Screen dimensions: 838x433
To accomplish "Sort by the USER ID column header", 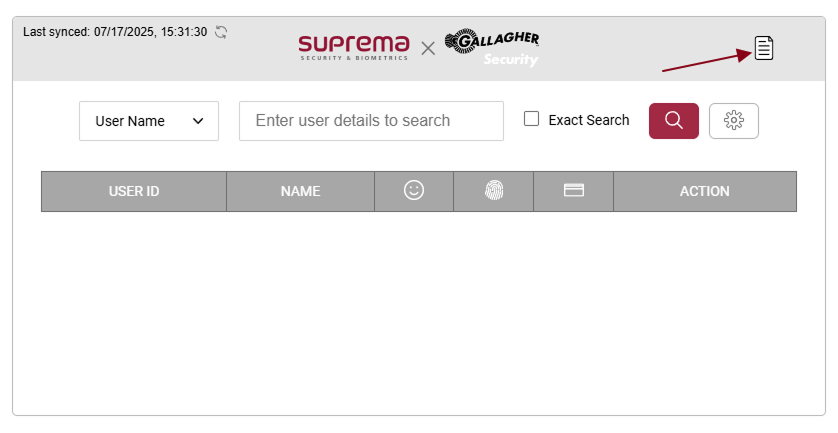I will point(134,191).
